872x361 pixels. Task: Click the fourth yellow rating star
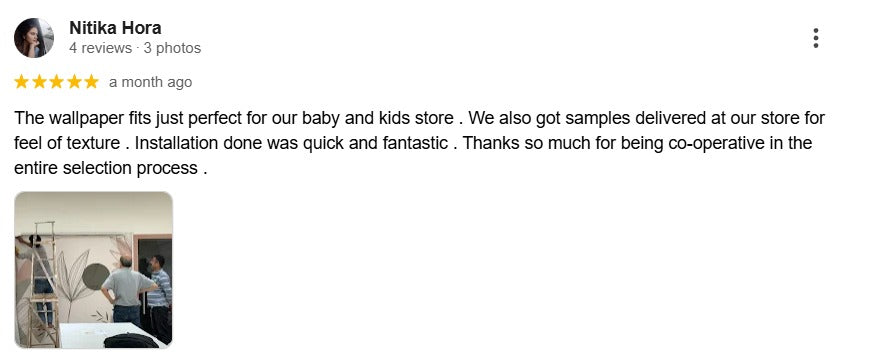tap(74, 82)
